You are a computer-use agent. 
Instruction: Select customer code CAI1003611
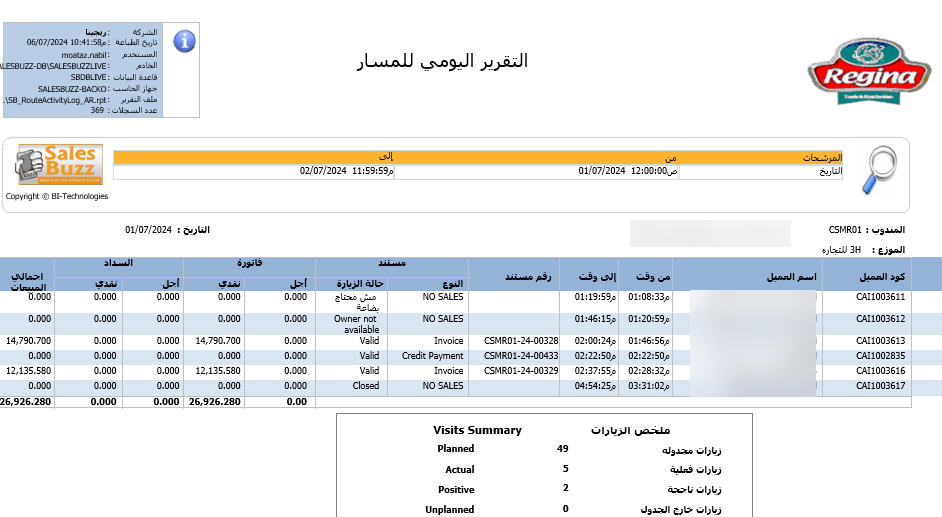[880, 297]
